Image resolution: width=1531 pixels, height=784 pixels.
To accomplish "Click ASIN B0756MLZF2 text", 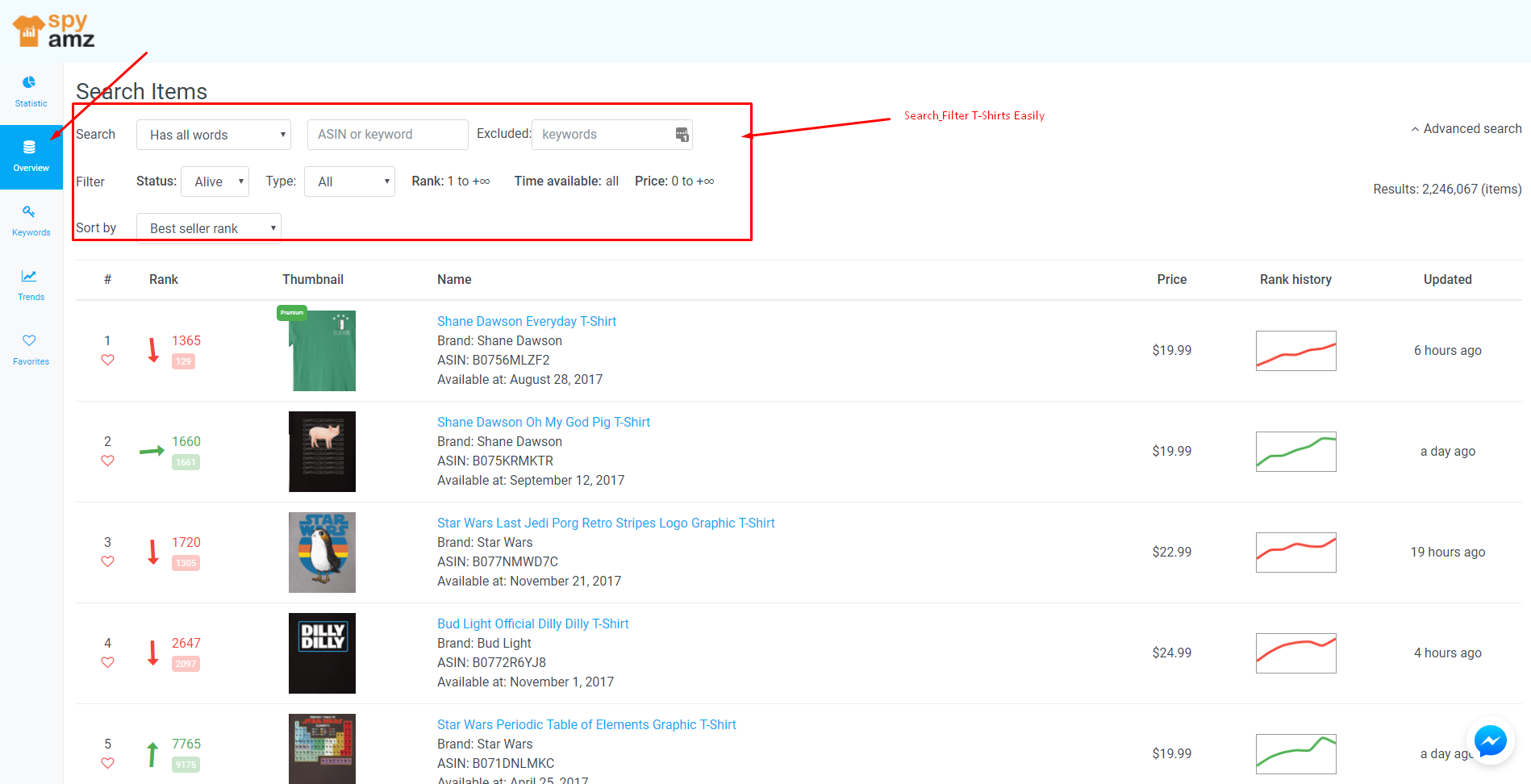I will click(x=493, y=360).
